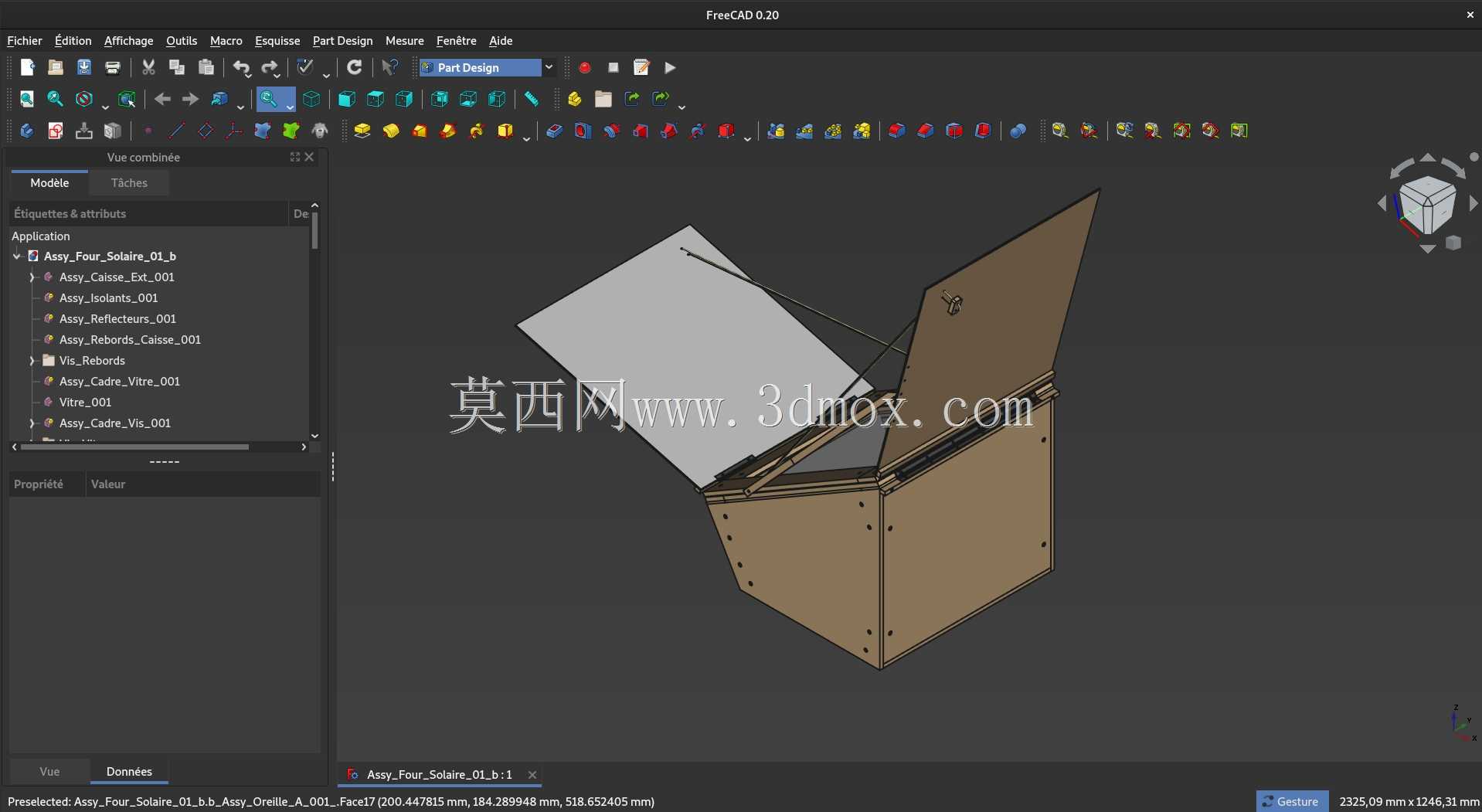Rotate view right with navigation cube arrow
The image size is (1482, 812).
1474,203
